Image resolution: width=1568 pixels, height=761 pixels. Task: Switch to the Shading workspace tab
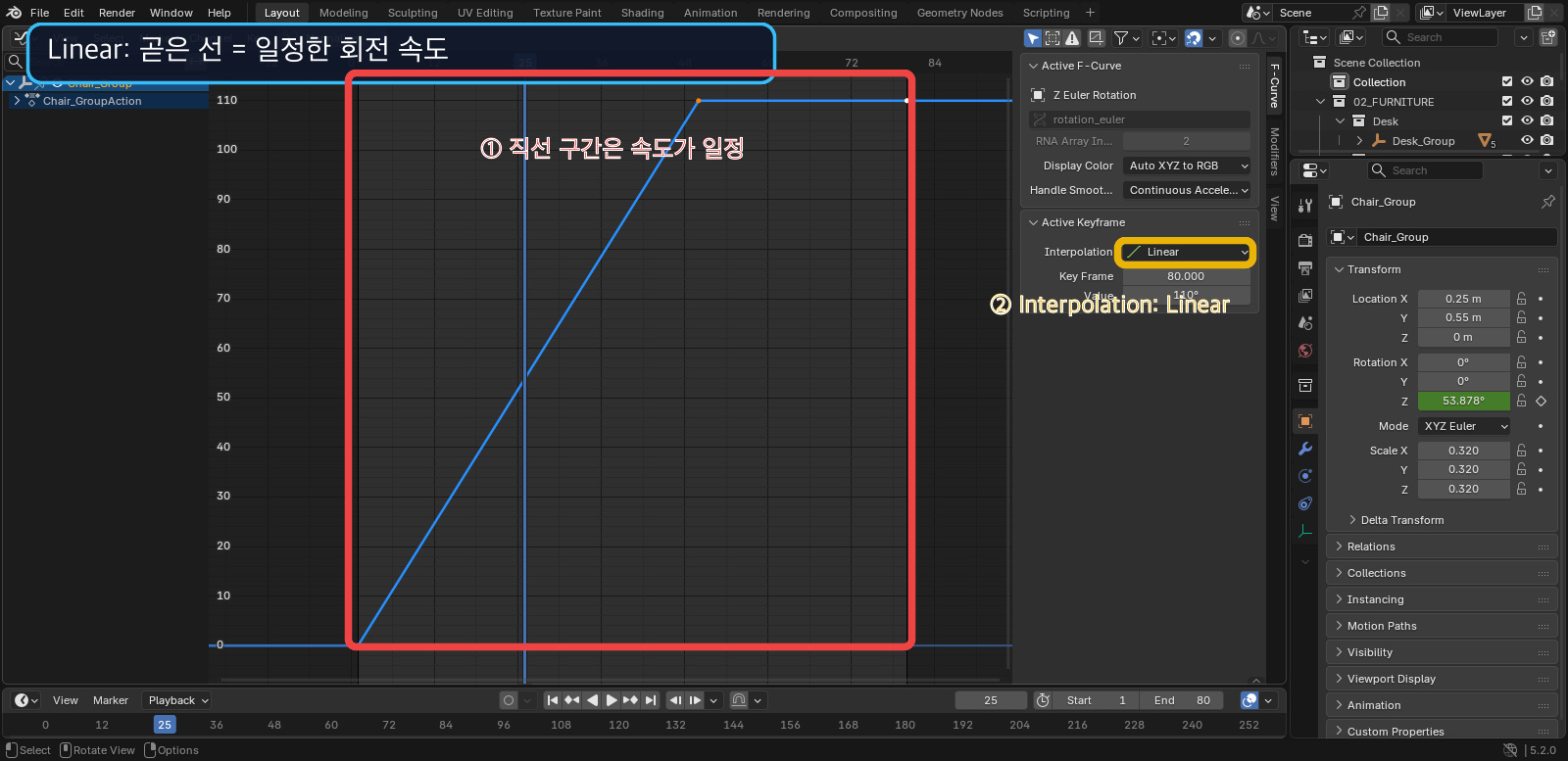point(642,13)
